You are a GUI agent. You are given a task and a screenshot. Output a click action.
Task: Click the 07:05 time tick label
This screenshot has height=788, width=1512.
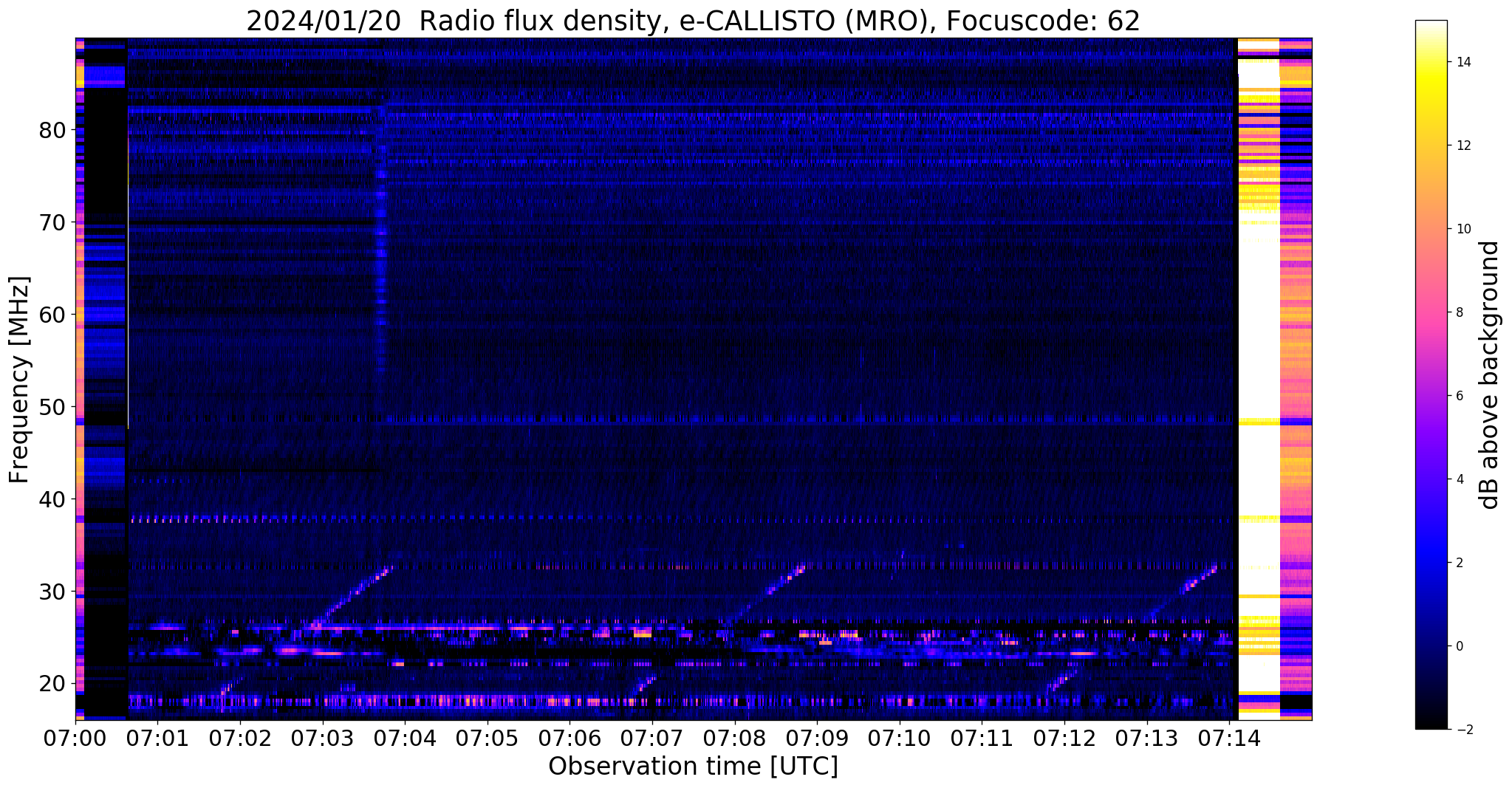(x=488, y=738)
